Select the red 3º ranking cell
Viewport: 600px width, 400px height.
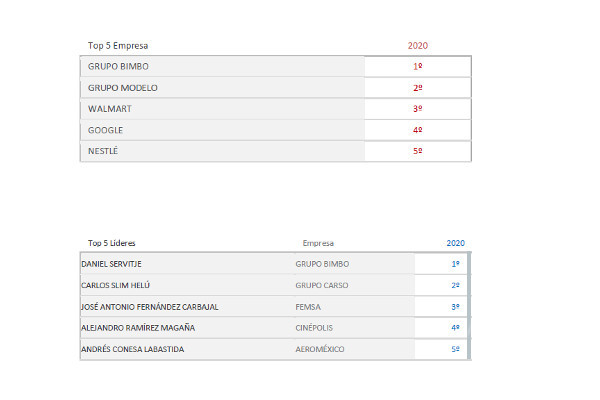coord(417,109)
